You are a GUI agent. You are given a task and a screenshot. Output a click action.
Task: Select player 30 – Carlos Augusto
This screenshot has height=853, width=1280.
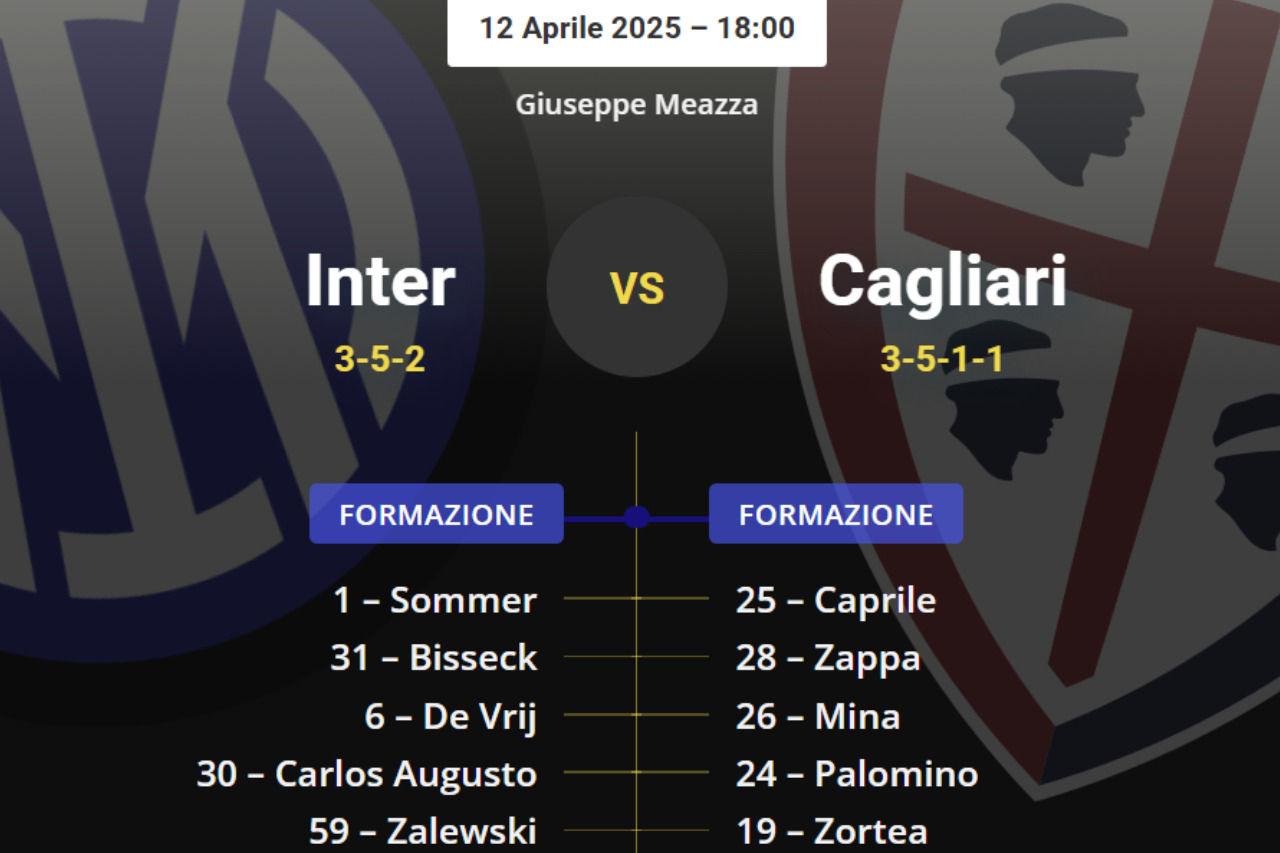(x=367, y=774)
